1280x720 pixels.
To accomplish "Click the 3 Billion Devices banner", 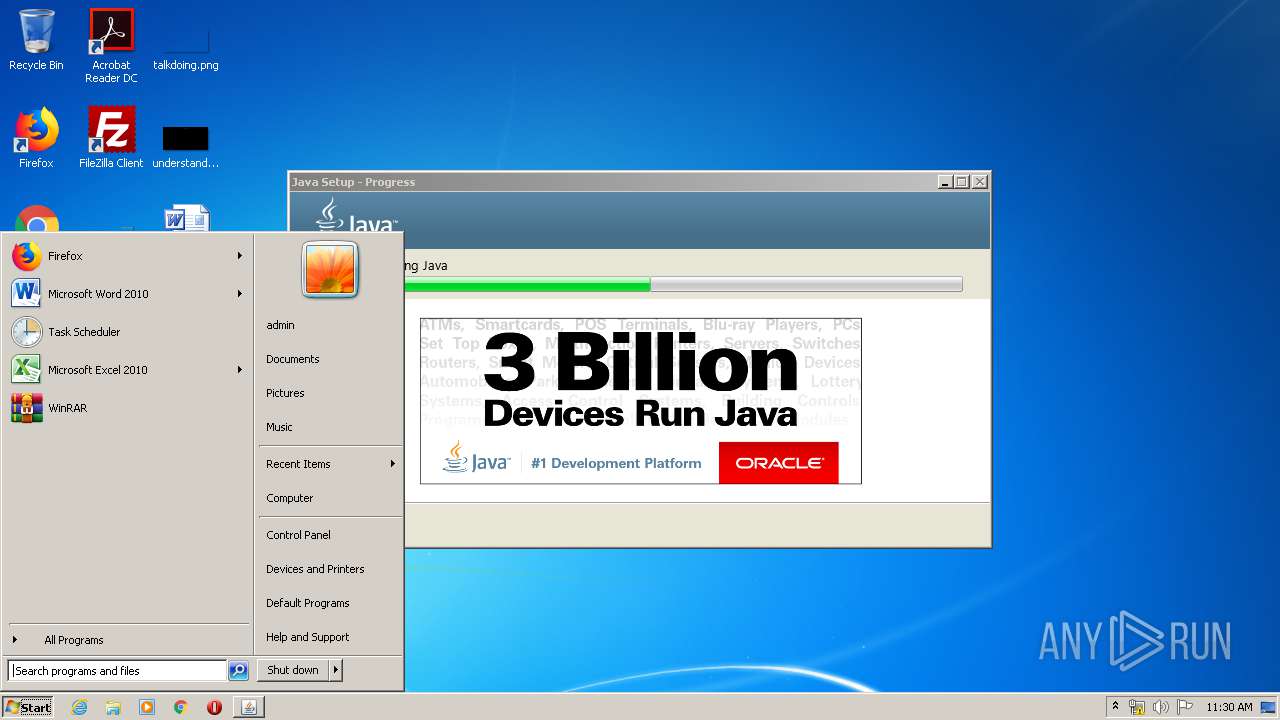I will point(640,401).
